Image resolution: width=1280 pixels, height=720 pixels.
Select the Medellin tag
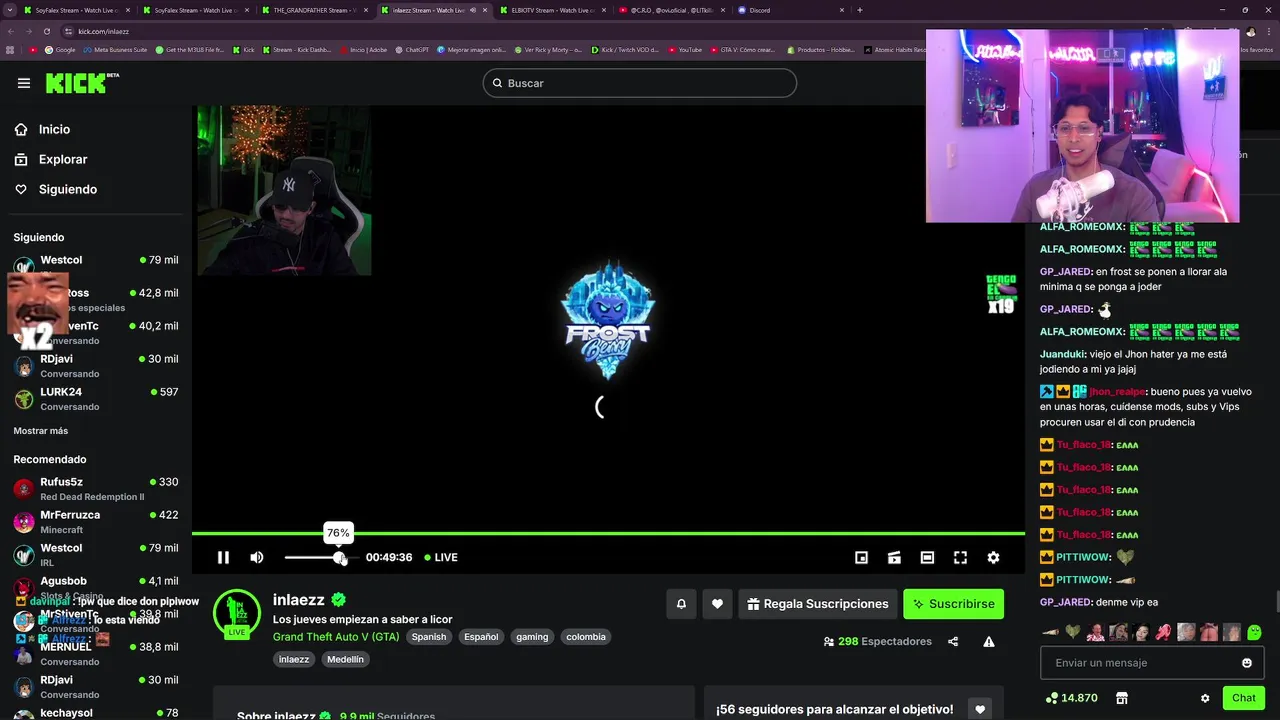pyautogui.click(x=346, y=659)
